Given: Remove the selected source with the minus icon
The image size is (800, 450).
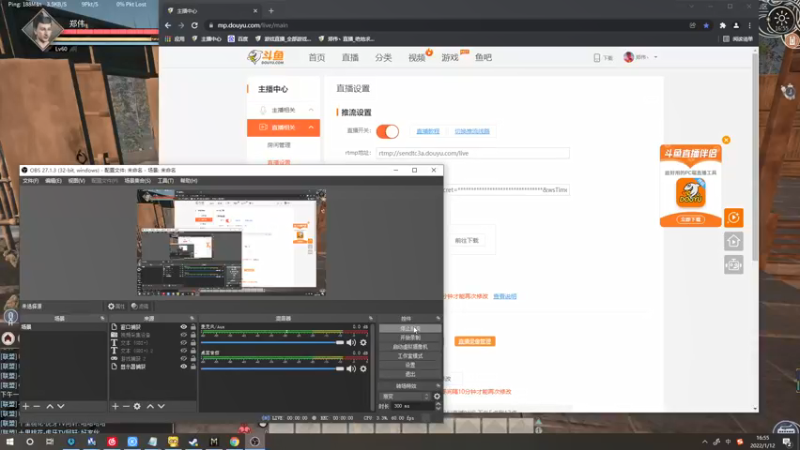Looking at the screenshot, I should click(126, 406).
